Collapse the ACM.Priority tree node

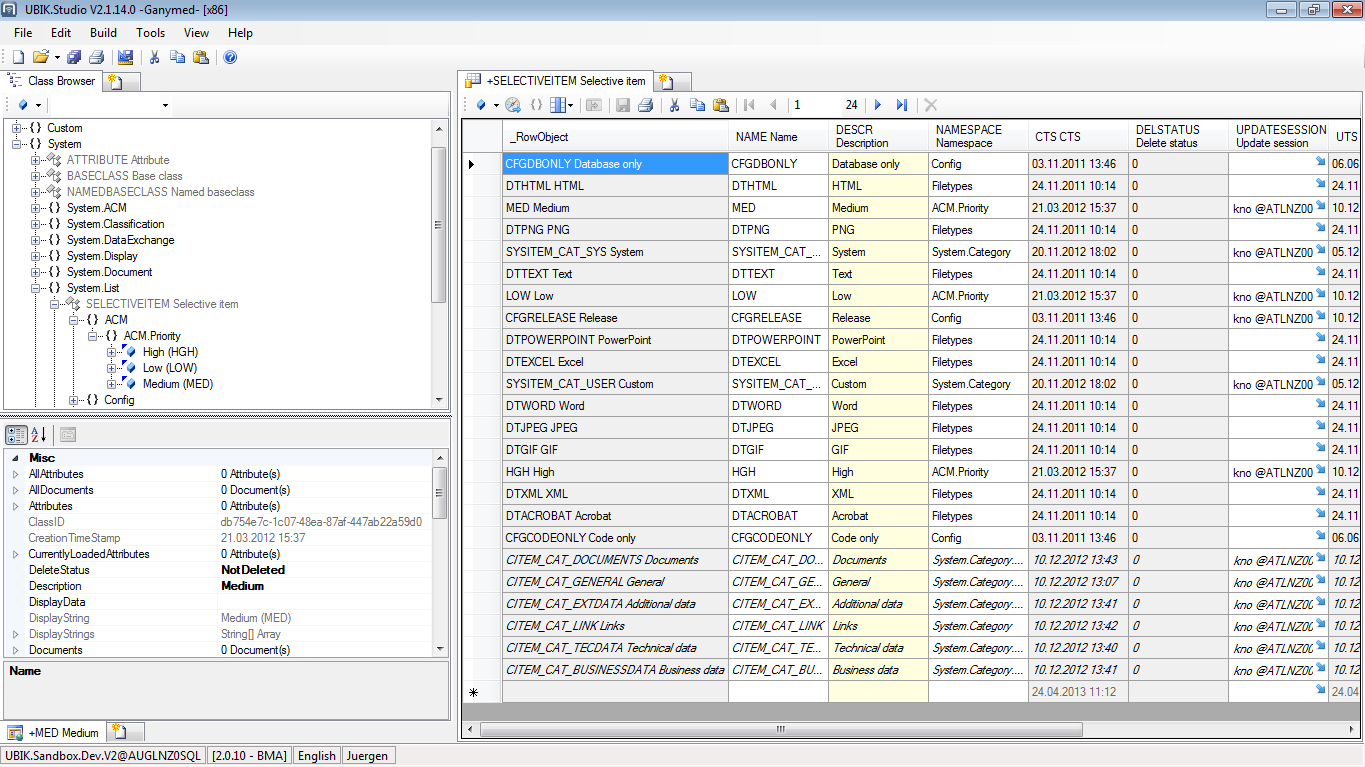pyautogui.click(x=93, y=336)
